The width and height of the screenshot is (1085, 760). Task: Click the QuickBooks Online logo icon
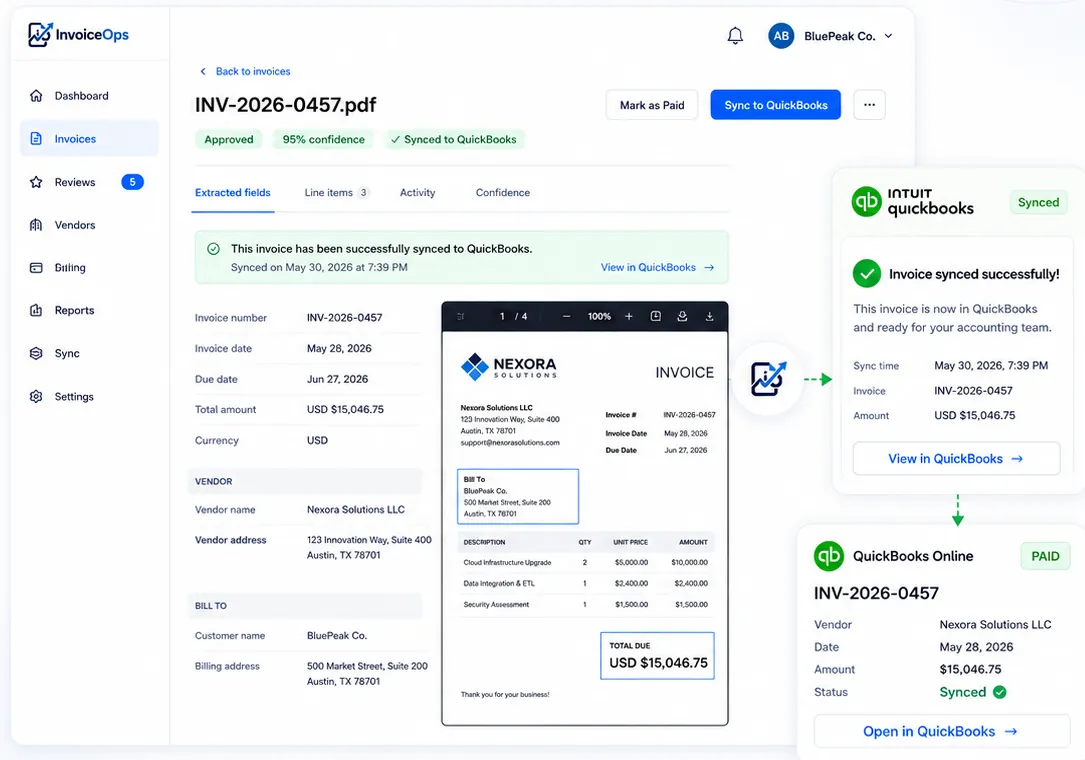[829, 556]
